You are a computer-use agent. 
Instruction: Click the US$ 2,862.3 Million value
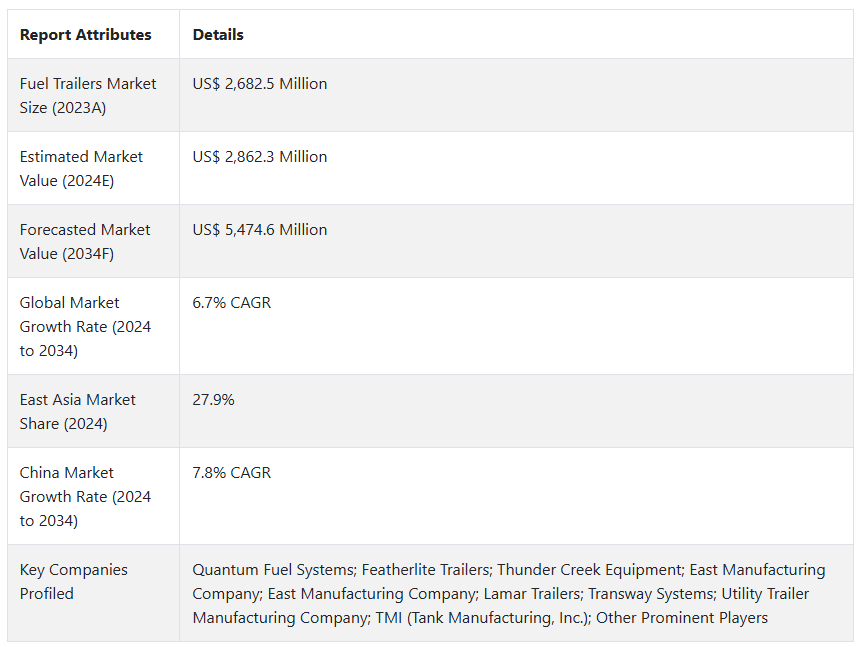[x=260, y=157]
